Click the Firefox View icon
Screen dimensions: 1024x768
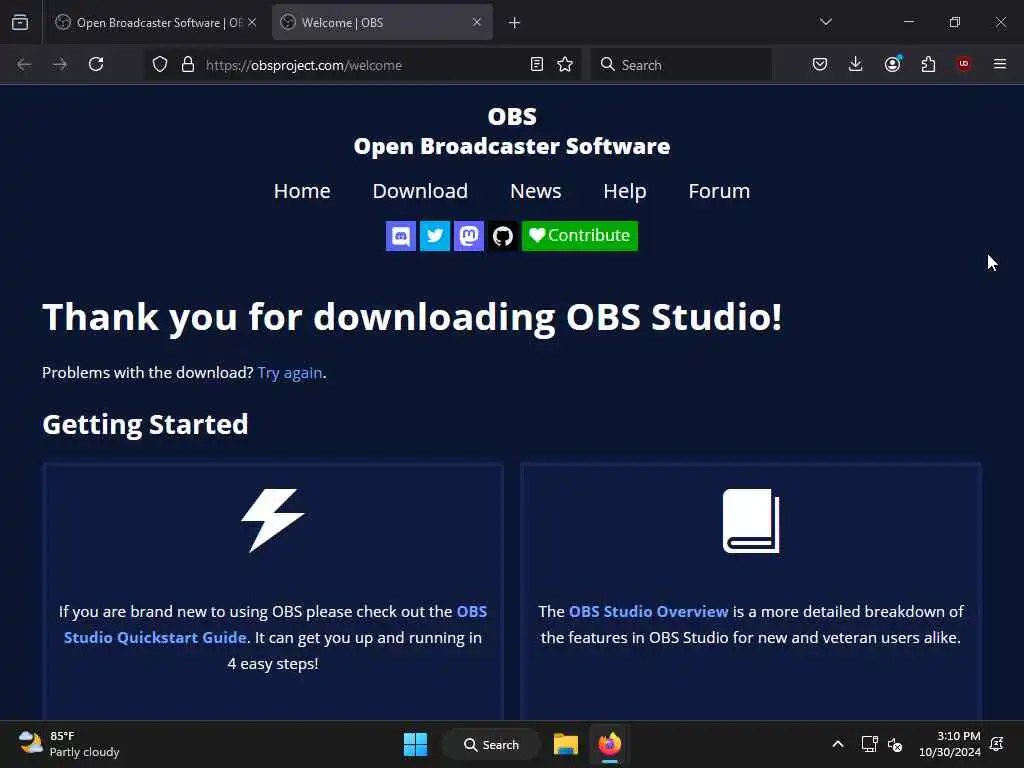(20, 22)
